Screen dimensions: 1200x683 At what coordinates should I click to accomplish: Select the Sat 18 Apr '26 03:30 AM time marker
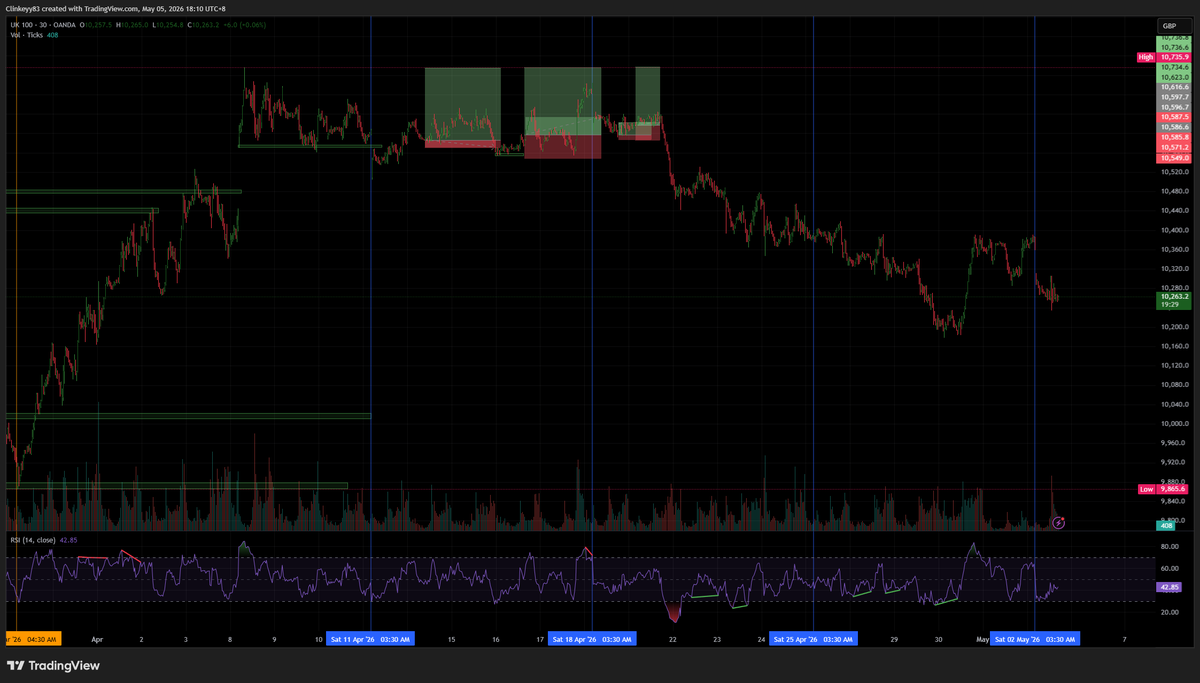click(591, 639)
